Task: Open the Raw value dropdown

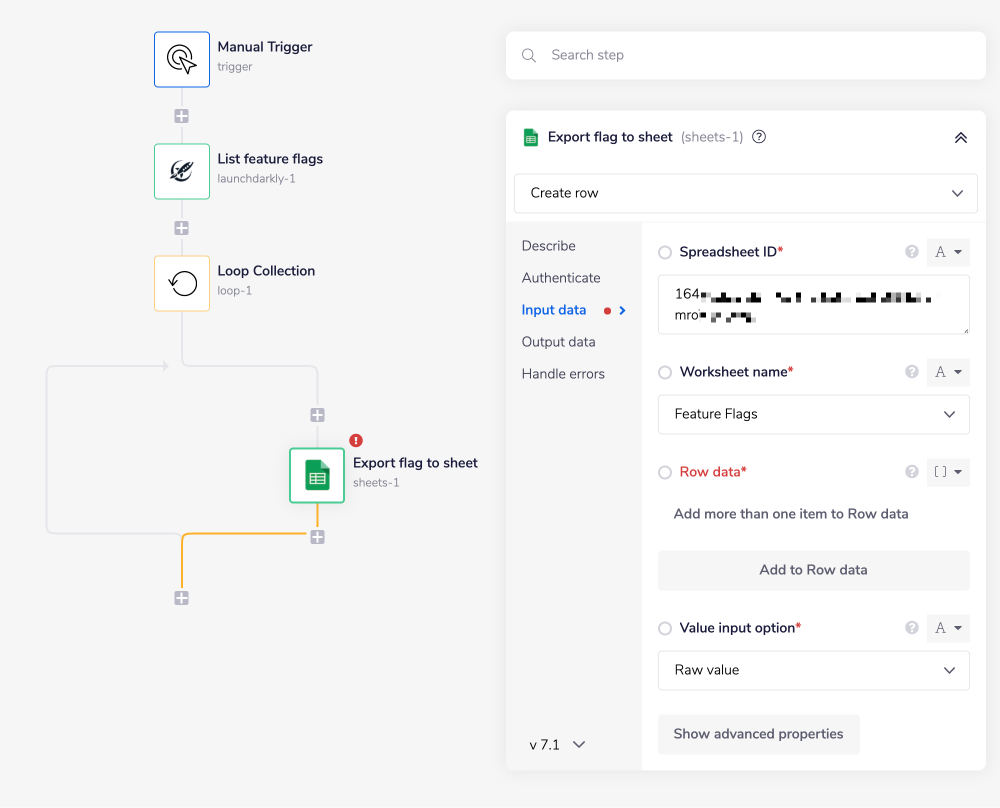Action: click(x=813, y=670)
